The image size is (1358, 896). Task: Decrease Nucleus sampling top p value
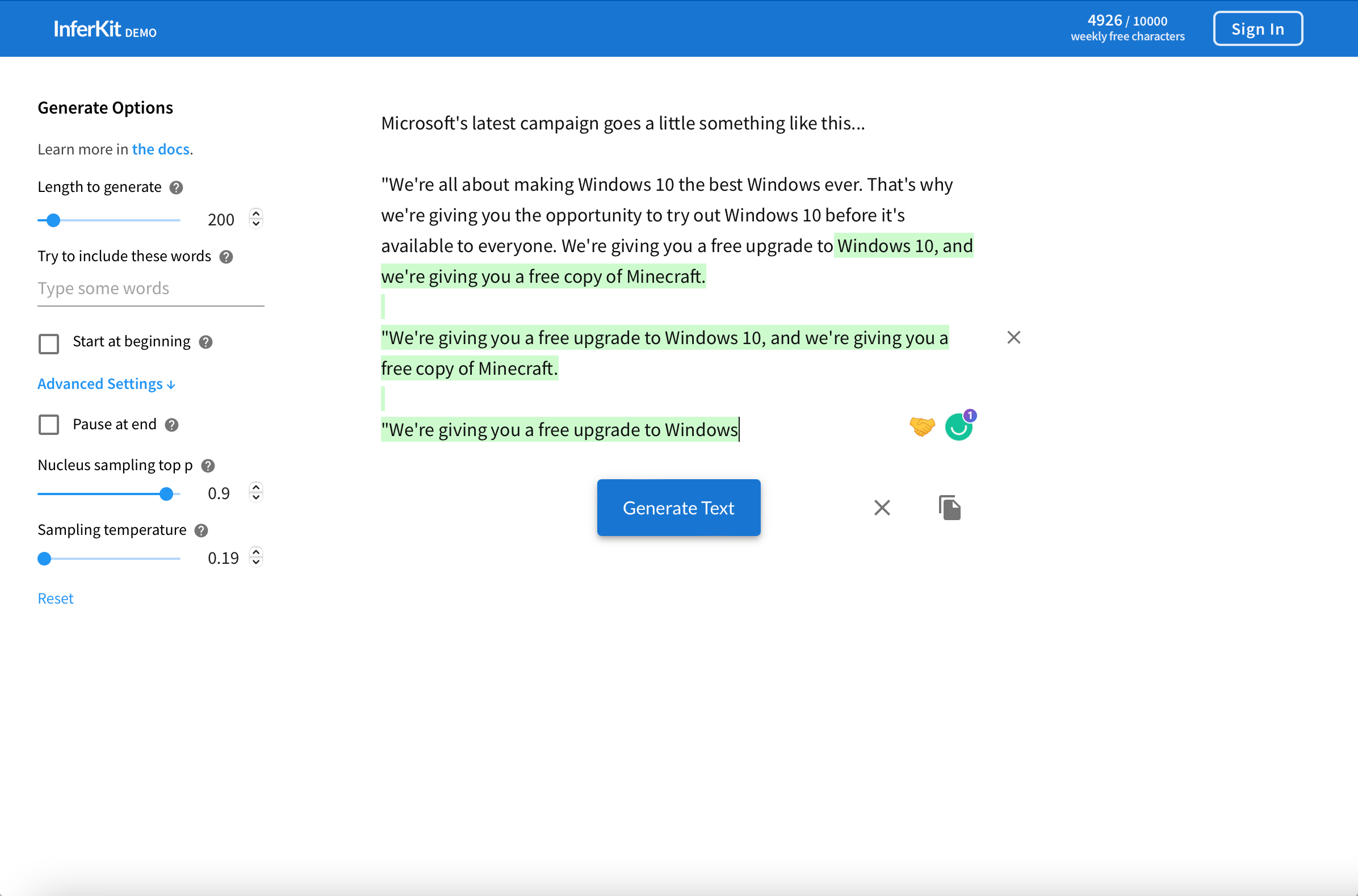(256, 498)
